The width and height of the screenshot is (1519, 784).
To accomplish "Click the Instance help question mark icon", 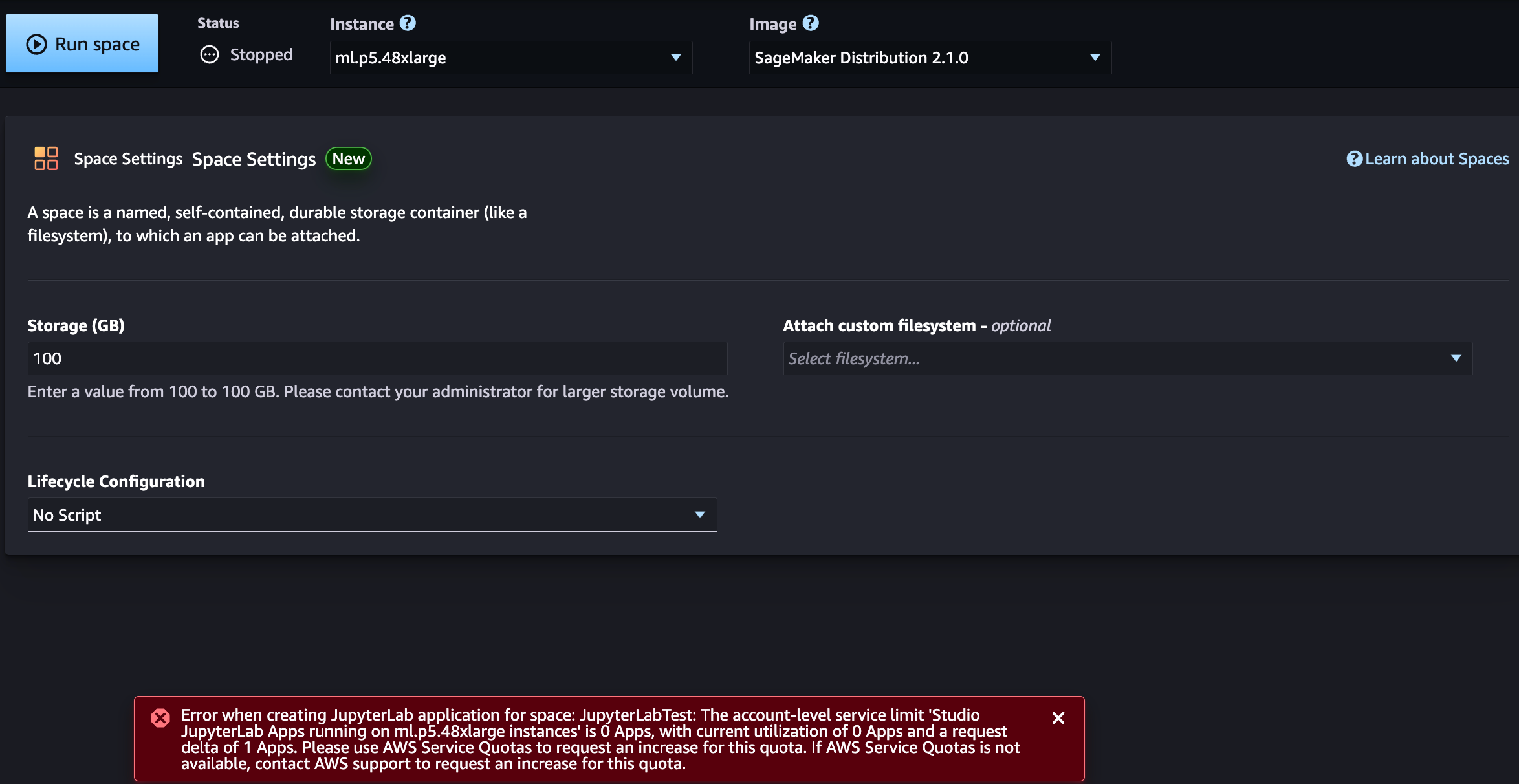I will pos(408,23).
